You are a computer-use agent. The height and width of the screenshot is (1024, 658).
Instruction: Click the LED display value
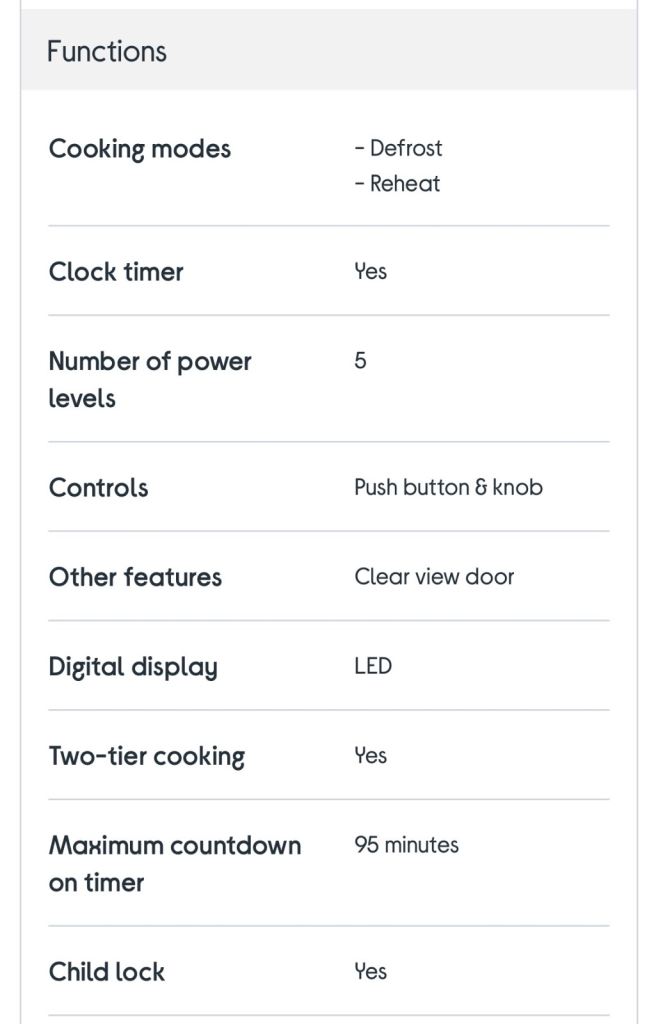373,666
